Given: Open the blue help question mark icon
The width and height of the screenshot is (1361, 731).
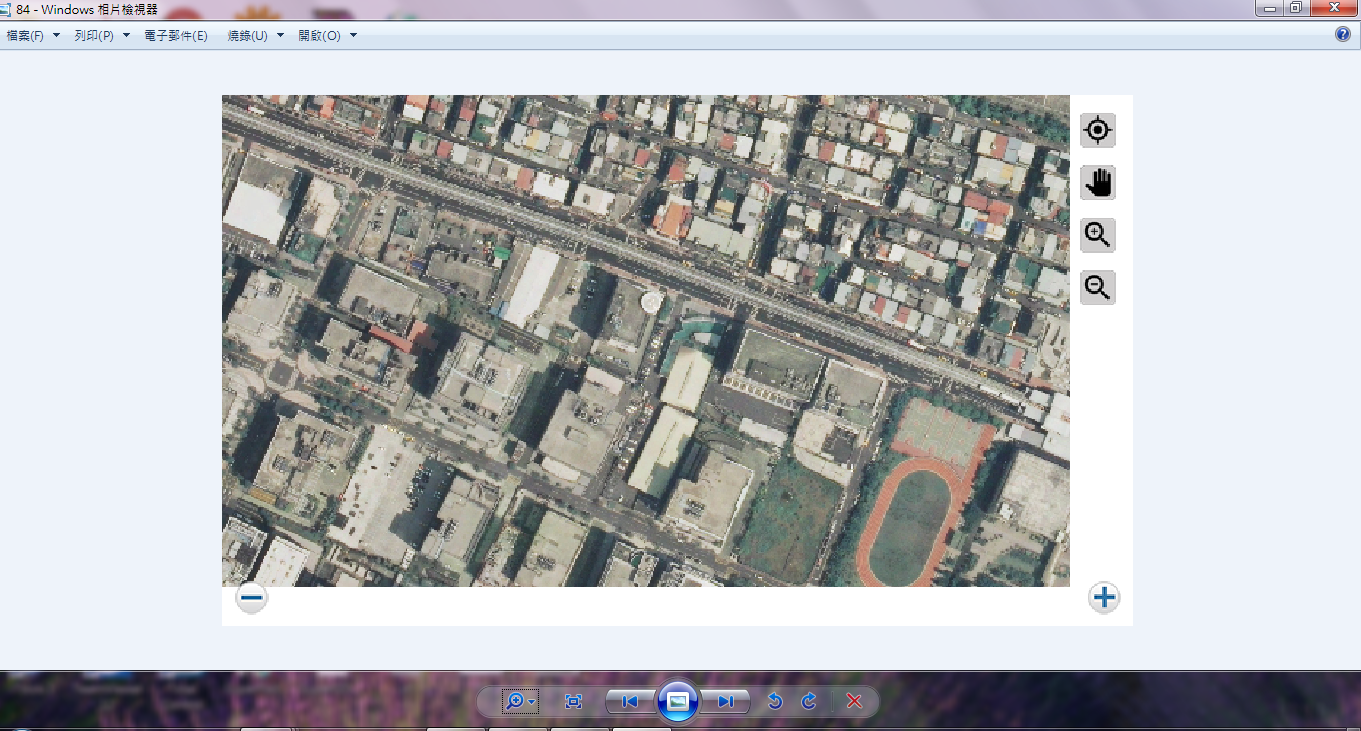Looking at the screenshot, I should tap(1343, 34).
